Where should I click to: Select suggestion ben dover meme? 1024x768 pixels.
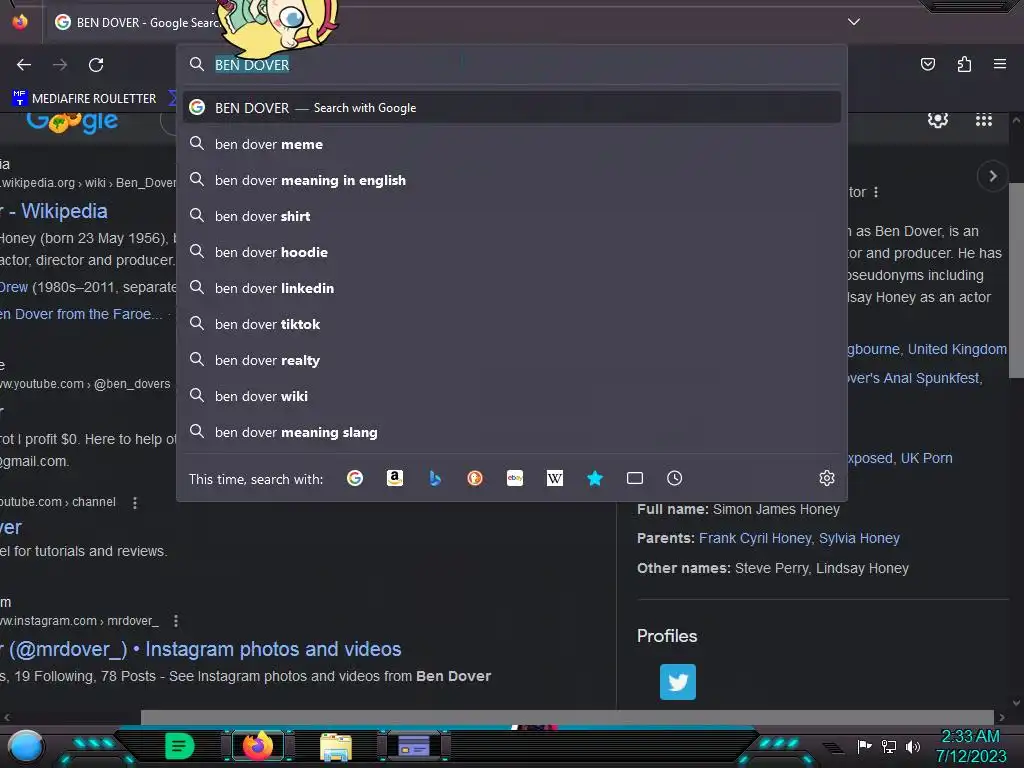click(x=513, y=144)
